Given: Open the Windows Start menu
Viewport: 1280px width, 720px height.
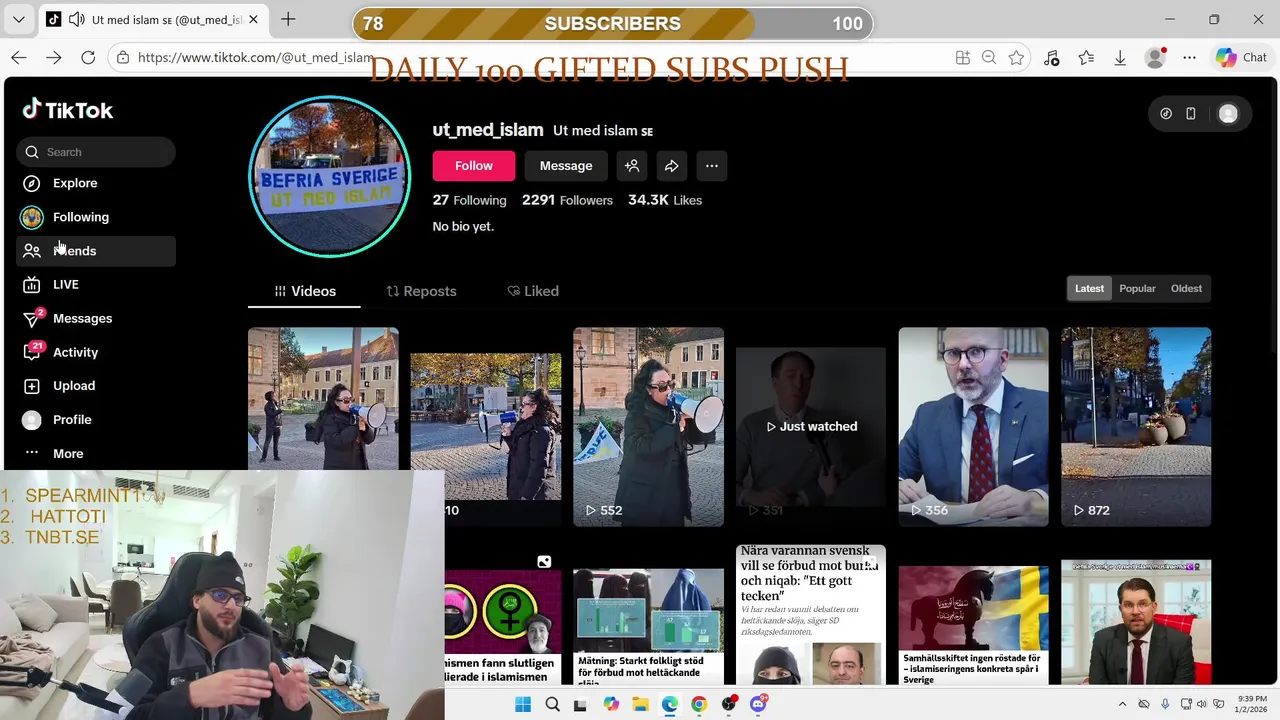Looking at the screenshot, I should point(523,704).
